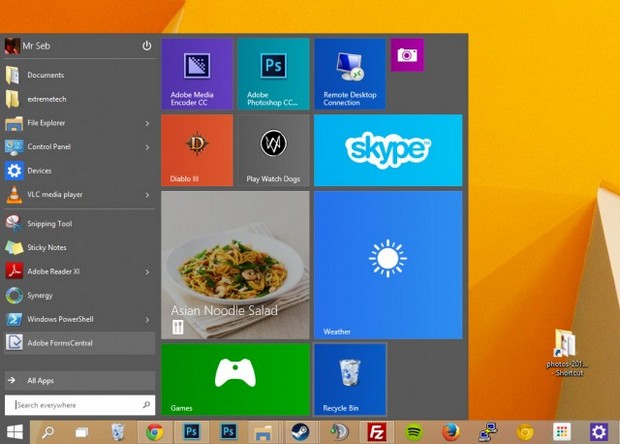
Task: Click the All Apps button
Action: (79, 380)
